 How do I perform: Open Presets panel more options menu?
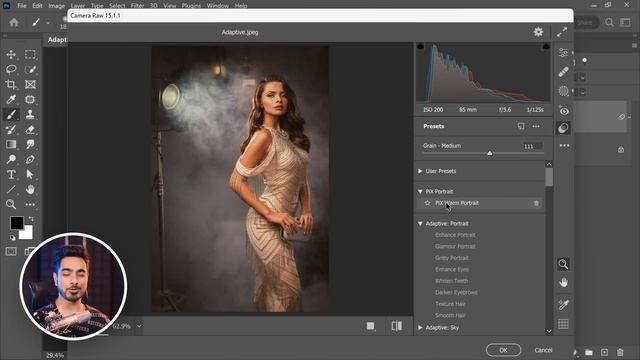click(536, 127)
